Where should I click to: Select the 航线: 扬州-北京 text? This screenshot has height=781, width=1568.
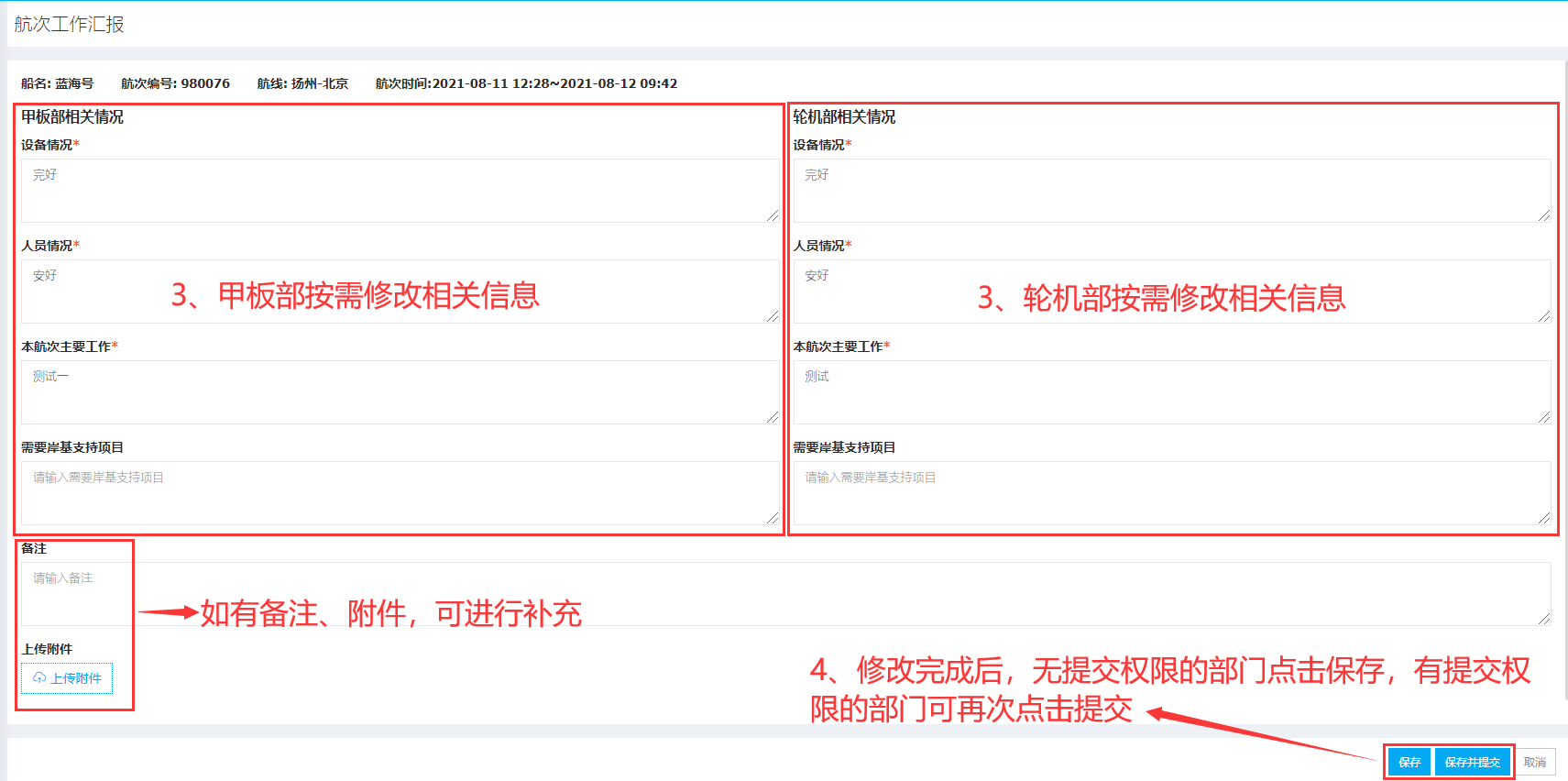302,83
